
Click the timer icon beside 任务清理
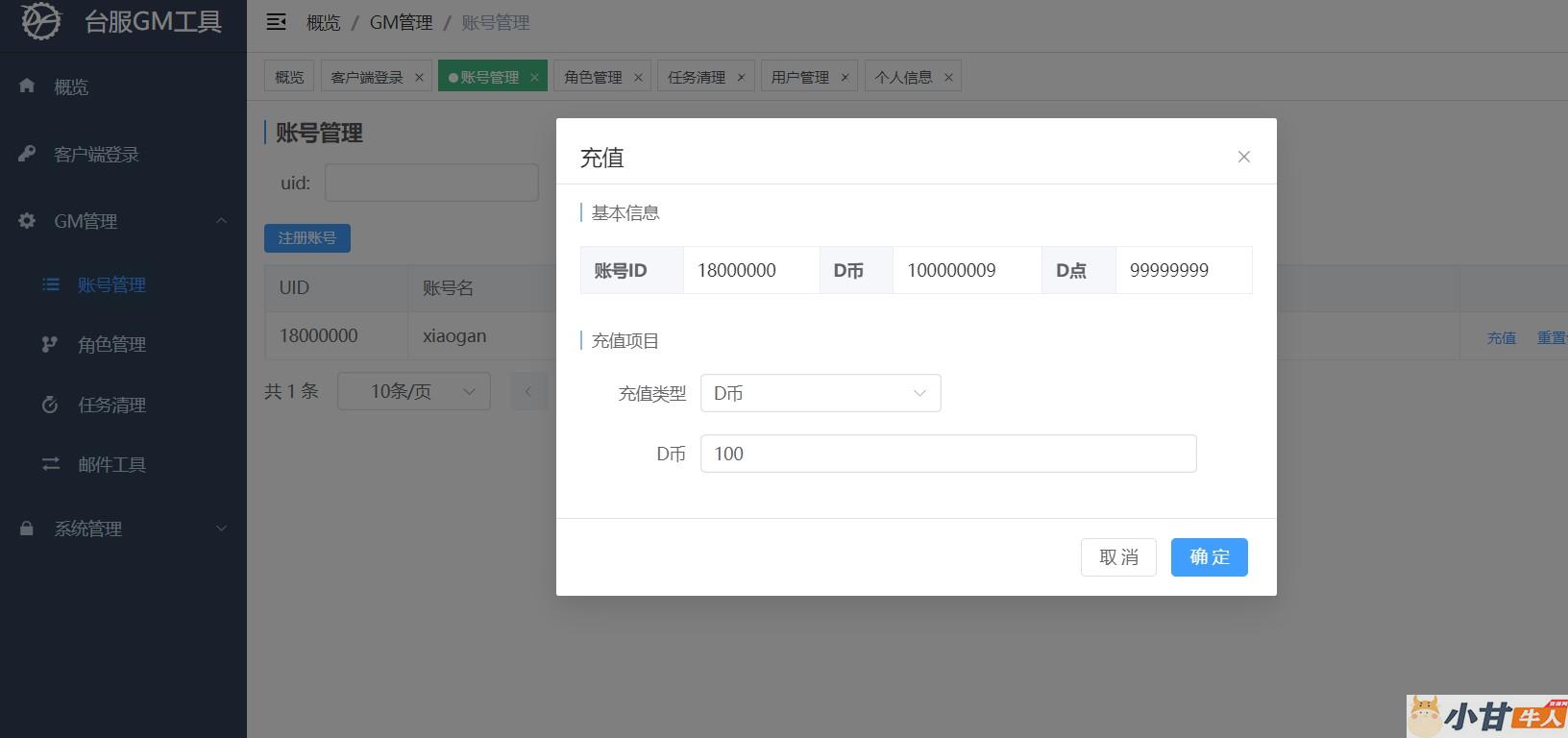[x=50, y=405]
